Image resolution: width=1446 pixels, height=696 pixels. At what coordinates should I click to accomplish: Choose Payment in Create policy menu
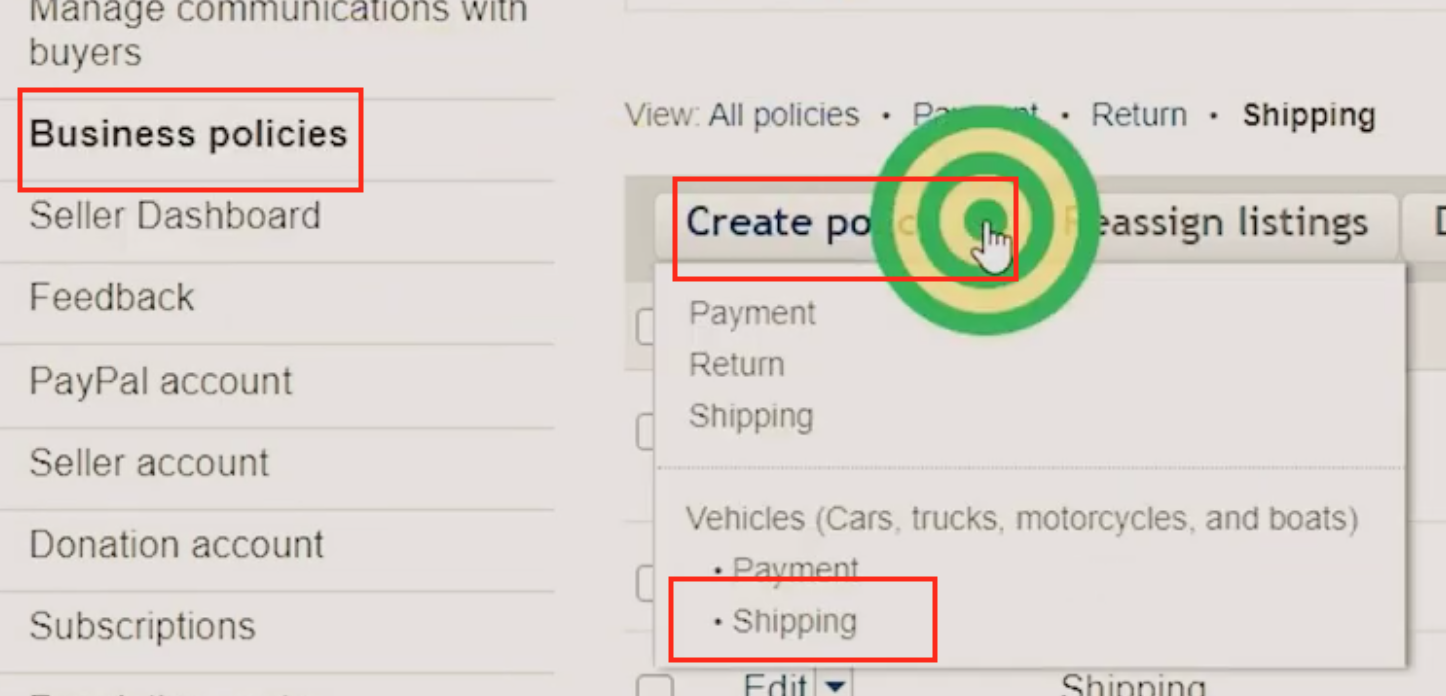752,313
